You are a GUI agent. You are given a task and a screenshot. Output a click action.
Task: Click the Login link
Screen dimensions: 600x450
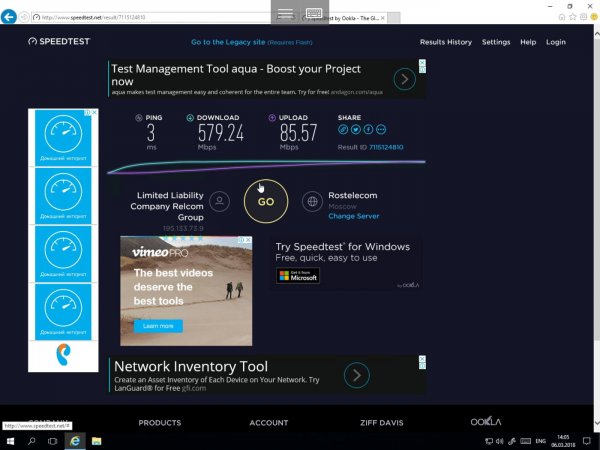[x=556, y=42]
